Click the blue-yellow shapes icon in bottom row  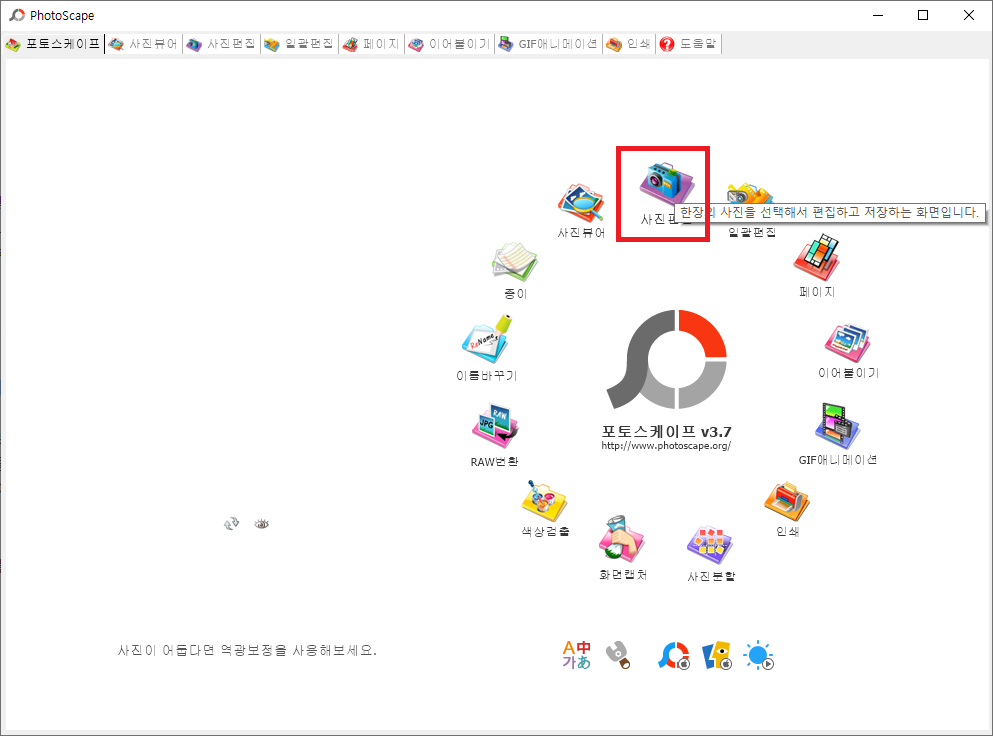coord(717,656)
